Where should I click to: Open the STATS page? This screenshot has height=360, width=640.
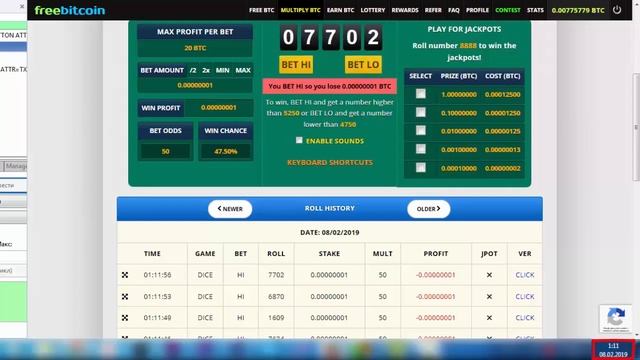click(535, 10)
